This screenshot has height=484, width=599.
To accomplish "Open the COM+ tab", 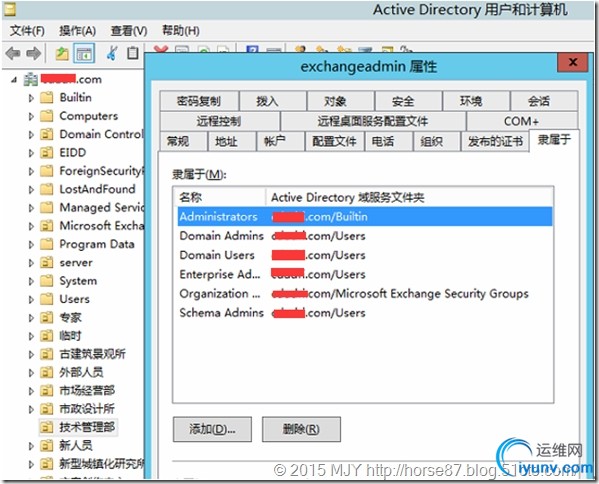I will (x=522, y=121).
